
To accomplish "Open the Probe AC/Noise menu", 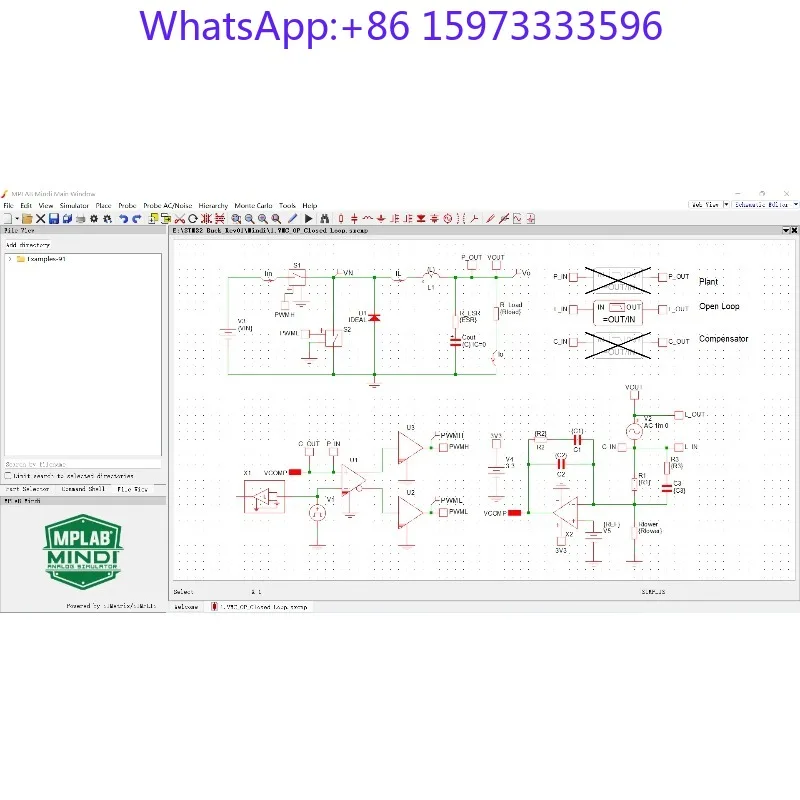I will pyautogui.click(x=167, y=206).
